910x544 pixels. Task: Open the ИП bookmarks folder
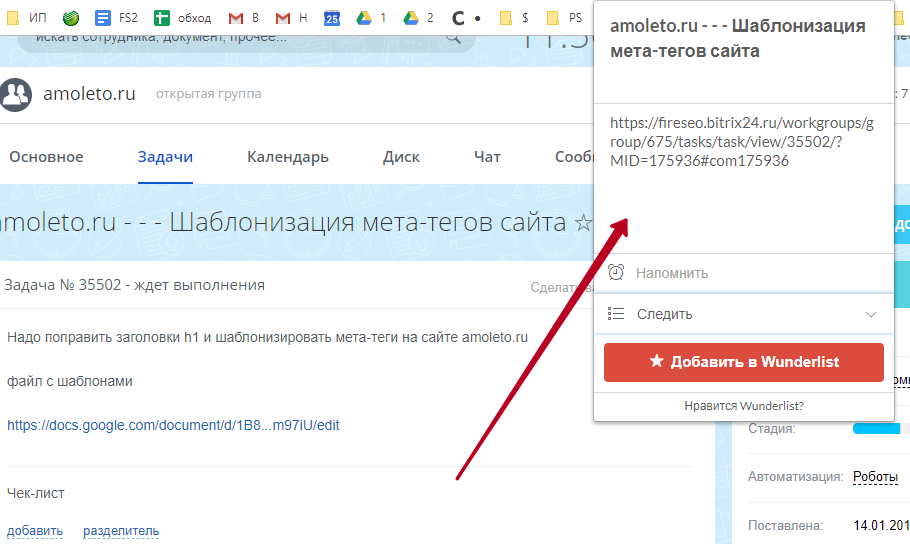click(x=27, y=17)
